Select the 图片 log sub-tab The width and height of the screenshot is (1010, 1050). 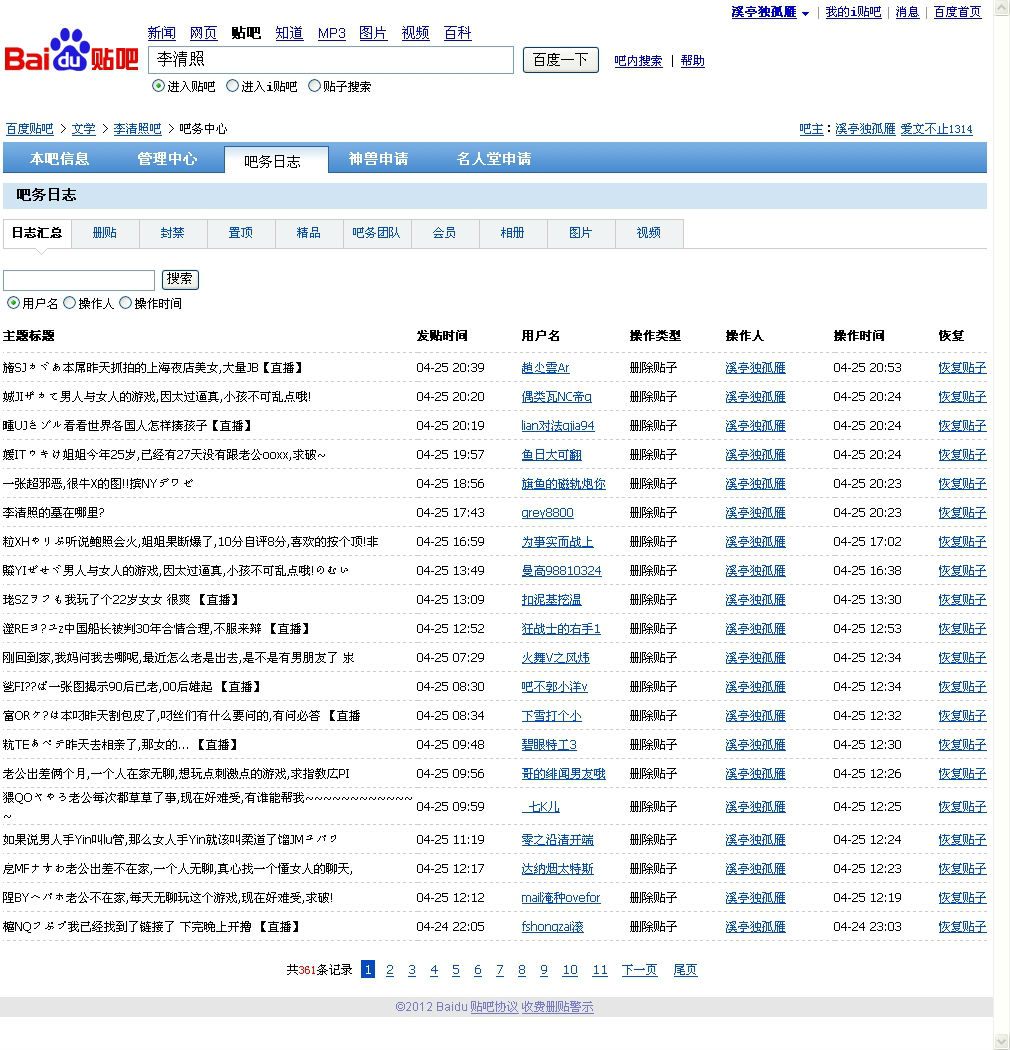tap(581, 233)
